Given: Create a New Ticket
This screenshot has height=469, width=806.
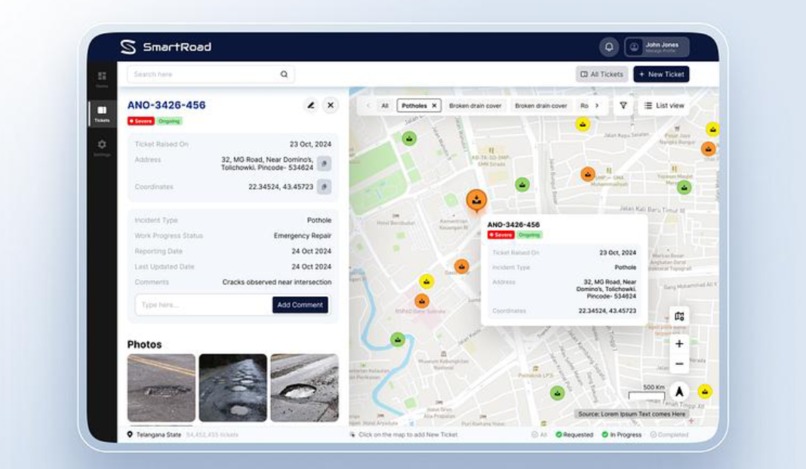Looking at the screenshot, I should [x=661, y=74].
